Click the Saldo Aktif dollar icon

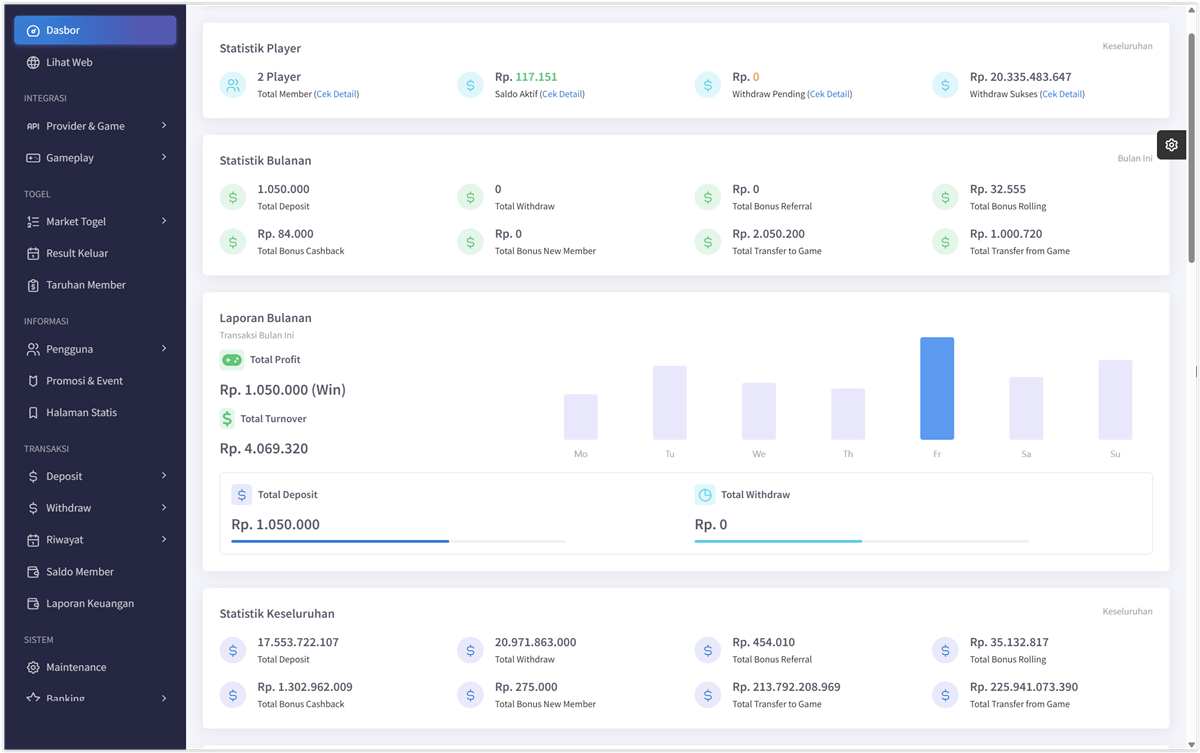click(x=470, y=85)
